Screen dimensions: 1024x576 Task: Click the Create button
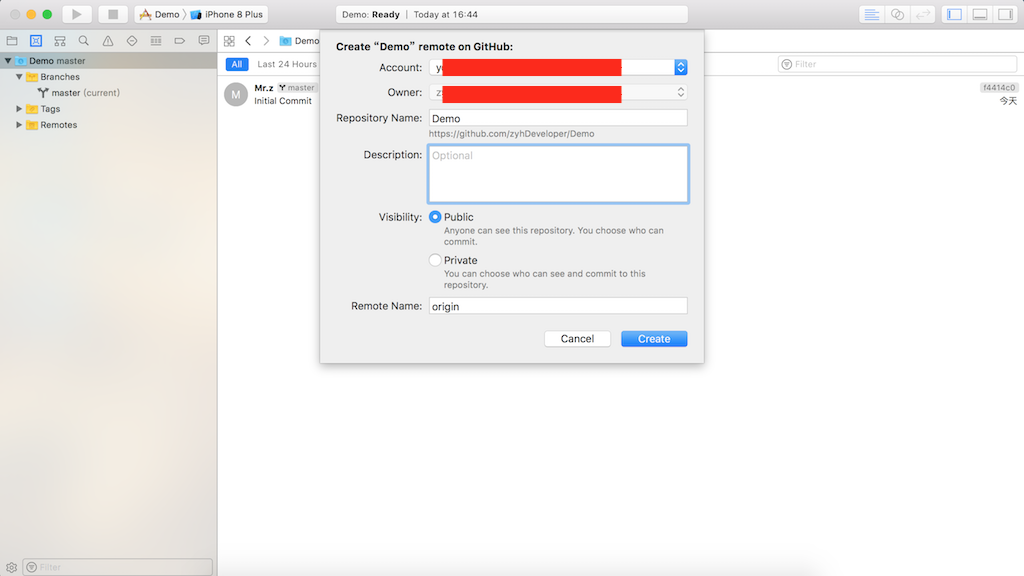point(654,338)
